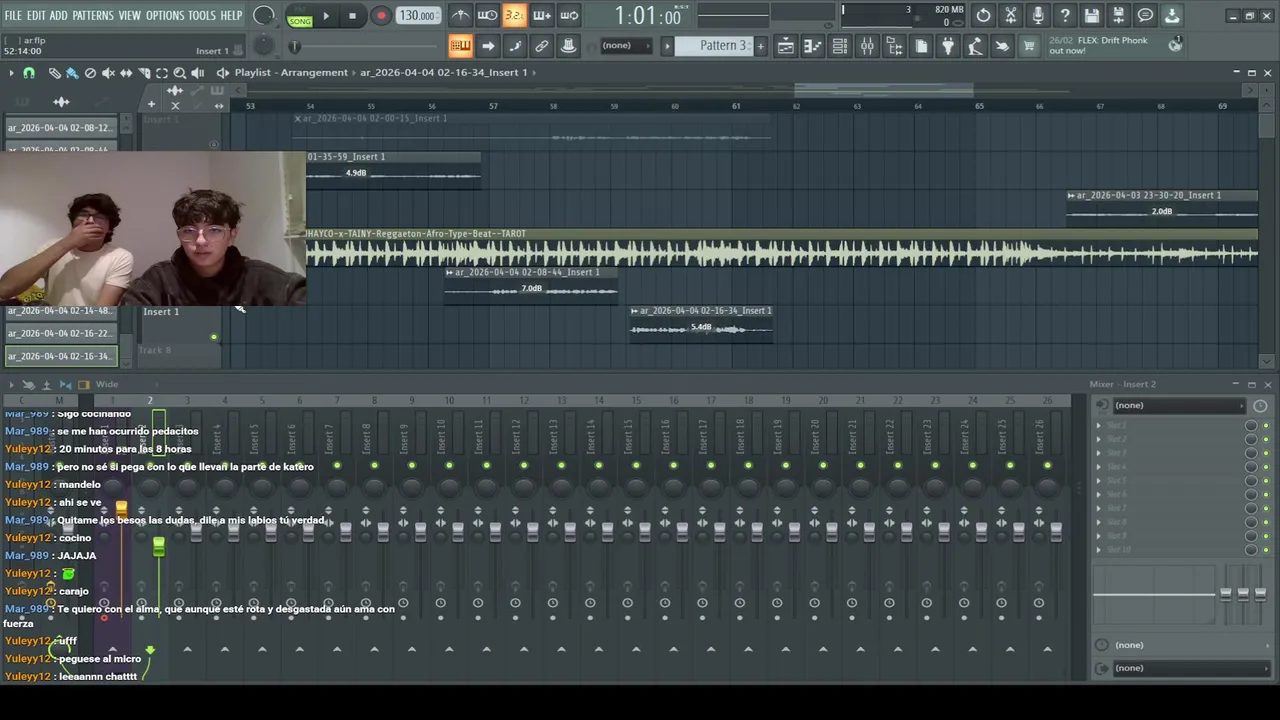Click the mixer Insert 2 volume fader
1280x720 pixels.
pyautogui.click(x=158, y=546)
